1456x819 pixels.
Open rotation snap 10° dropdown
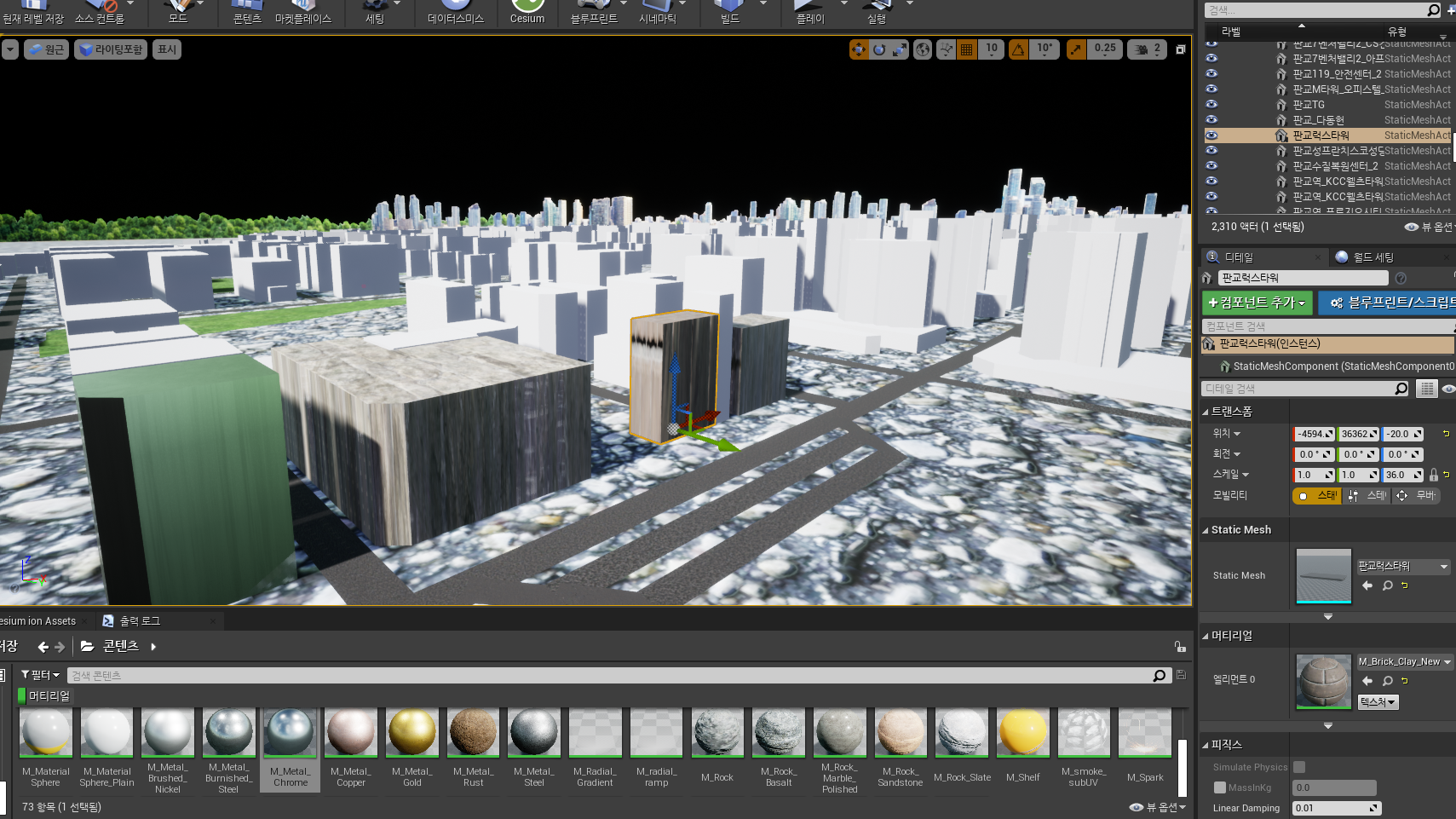click(x=1045, y=49)
